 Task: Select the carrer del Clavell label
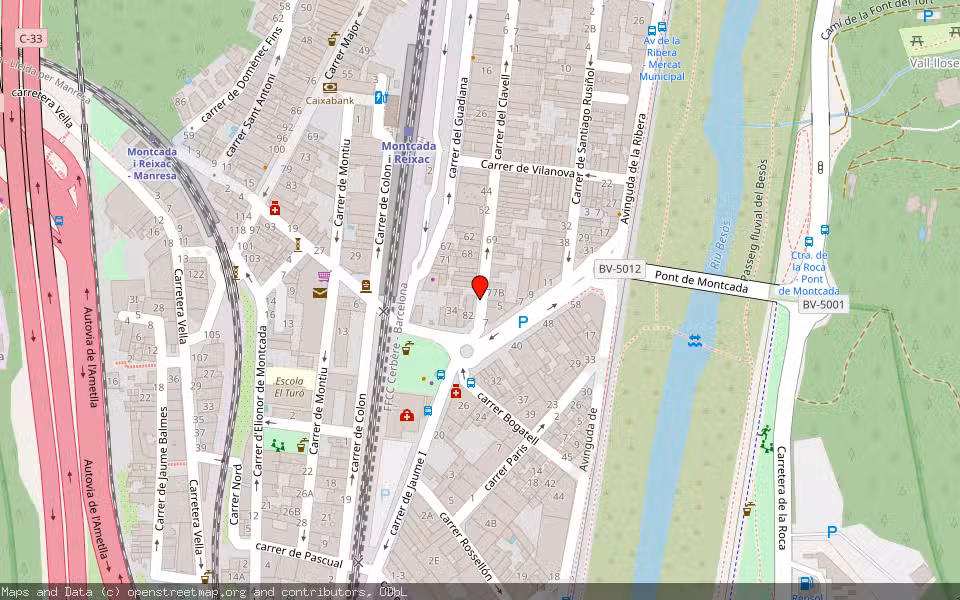[x=501, y=117]
